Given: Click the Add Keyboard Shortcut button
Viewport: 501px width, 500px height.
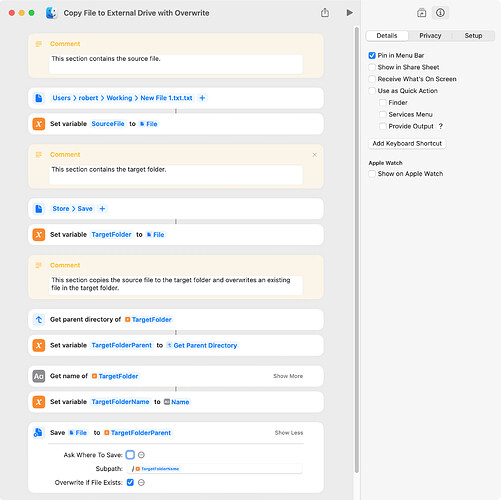Looking at the screenshot, I should coord(407,143).
